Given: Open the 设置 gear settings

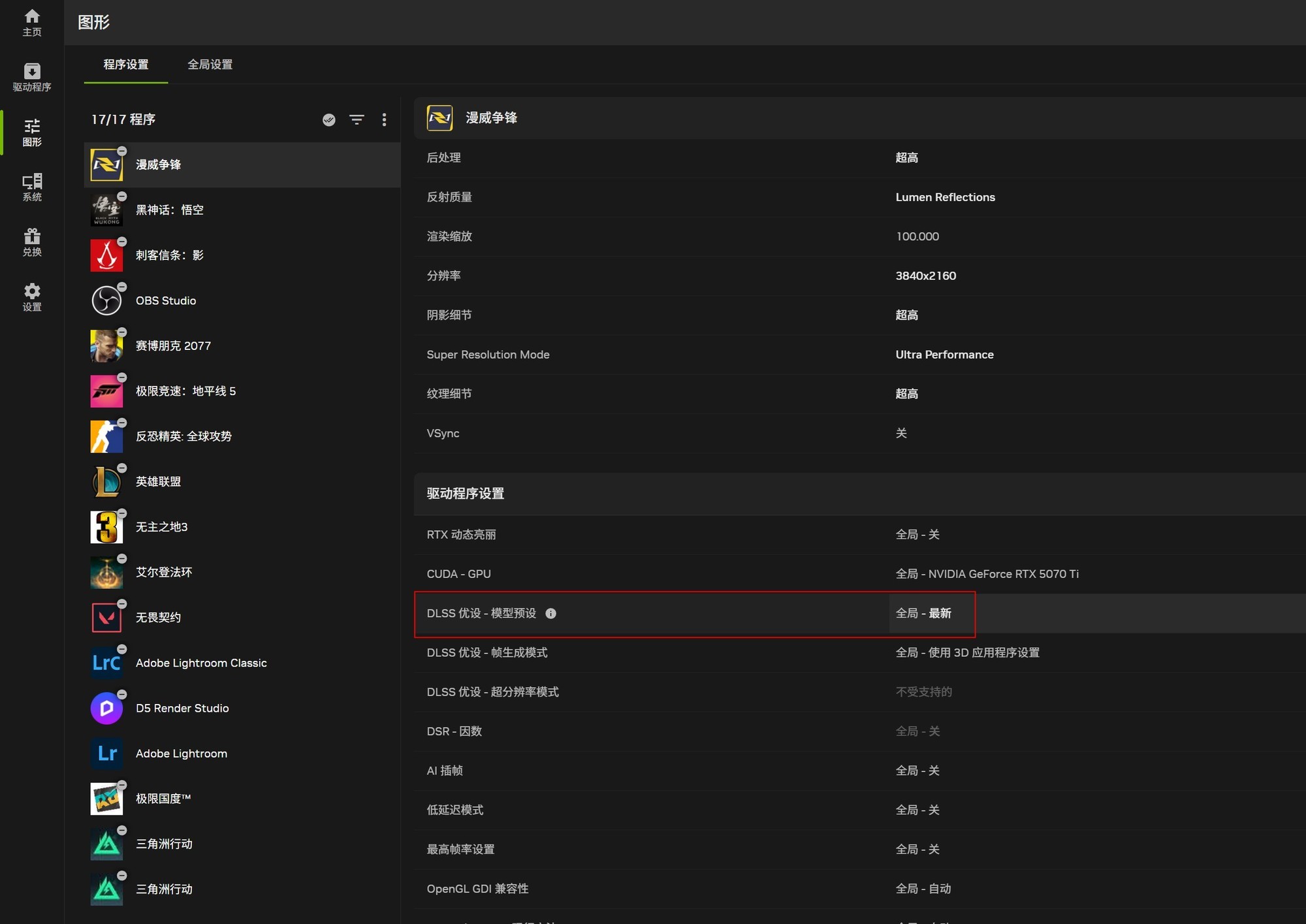Looking at the screenshot, I should coord(31,297).
